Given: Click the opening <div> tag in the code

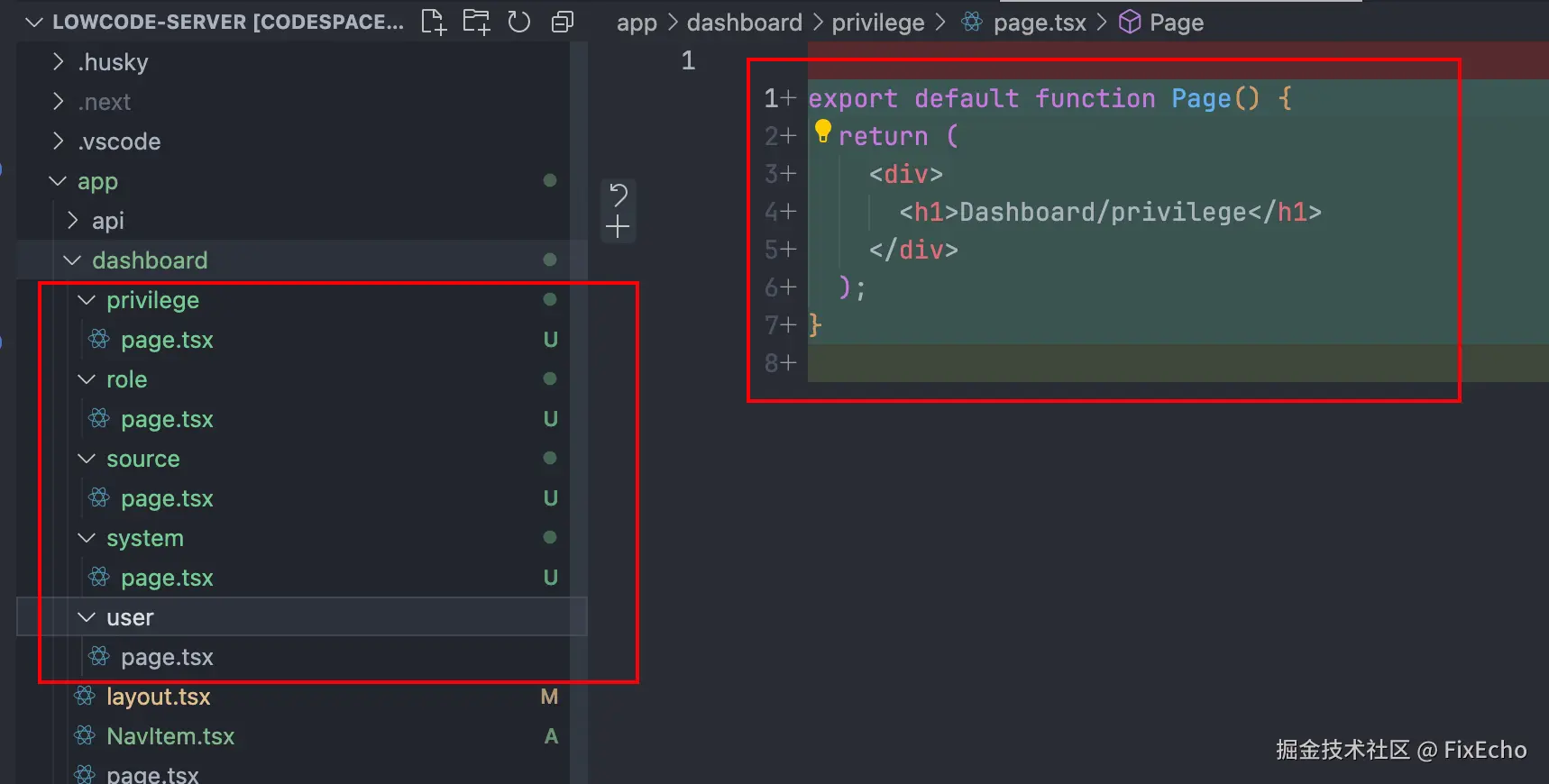Looking at the screenshot, I should pyautogui.click(x=906, y=174).
